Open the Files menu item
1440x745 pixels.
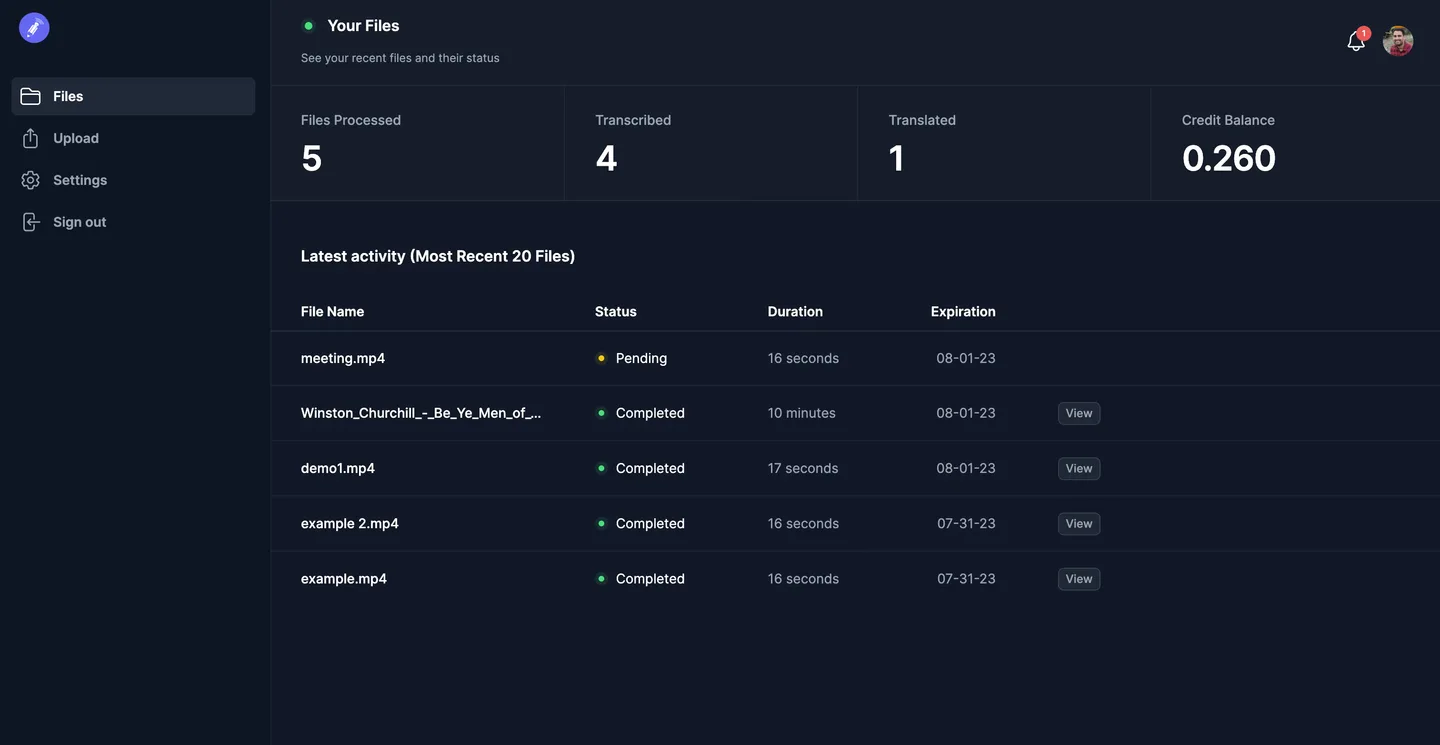[x=133, y=96]
